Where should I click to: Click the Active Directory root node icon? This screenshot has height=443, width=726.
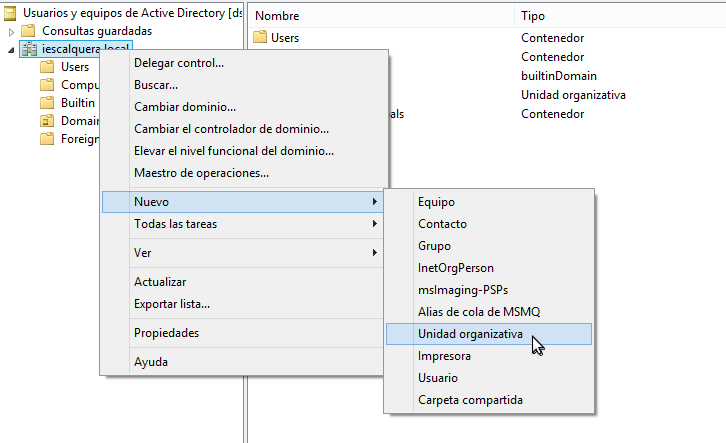click(10, 13)
